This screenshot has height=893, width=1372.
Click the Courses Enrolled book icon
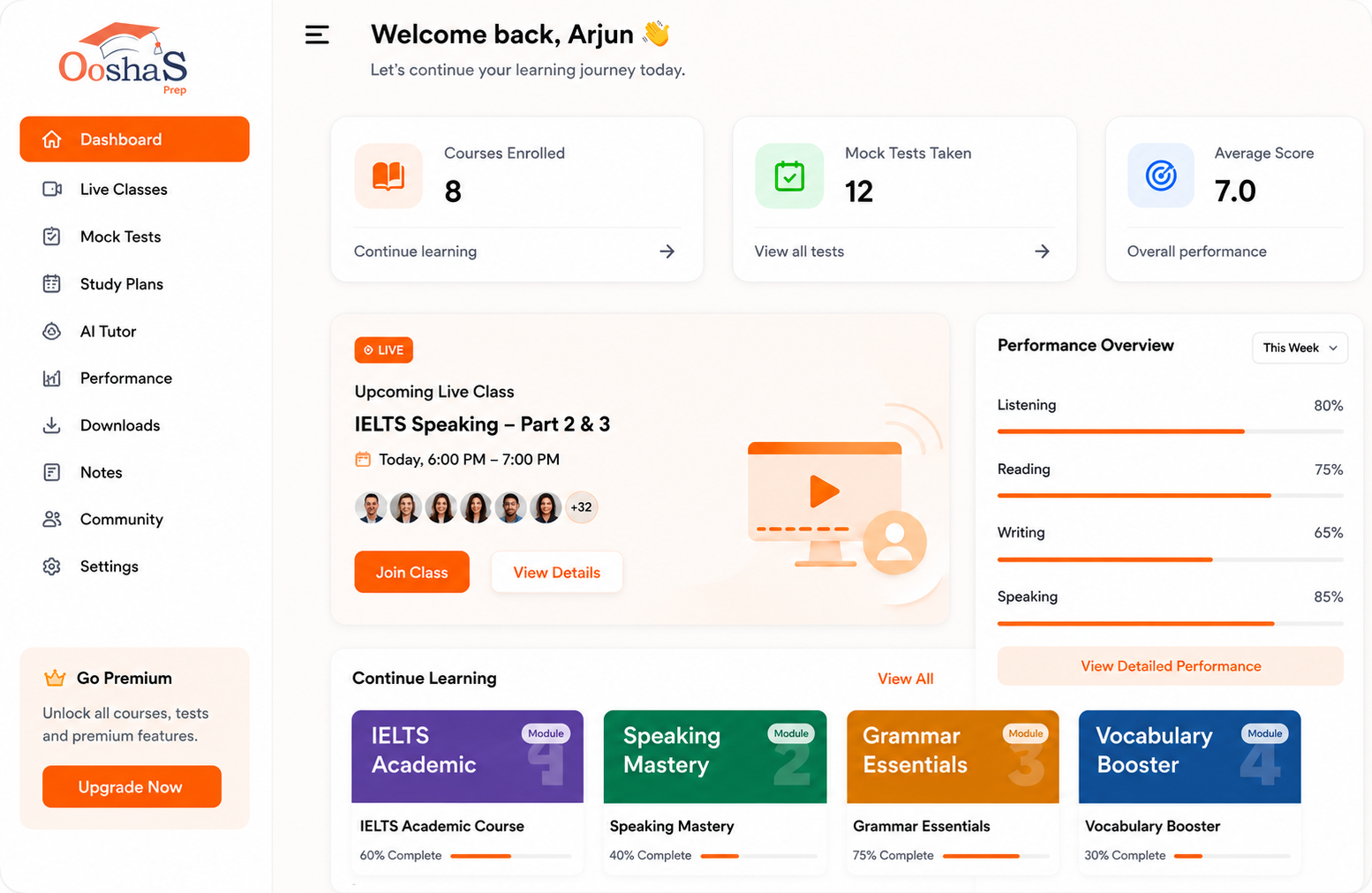388,176
